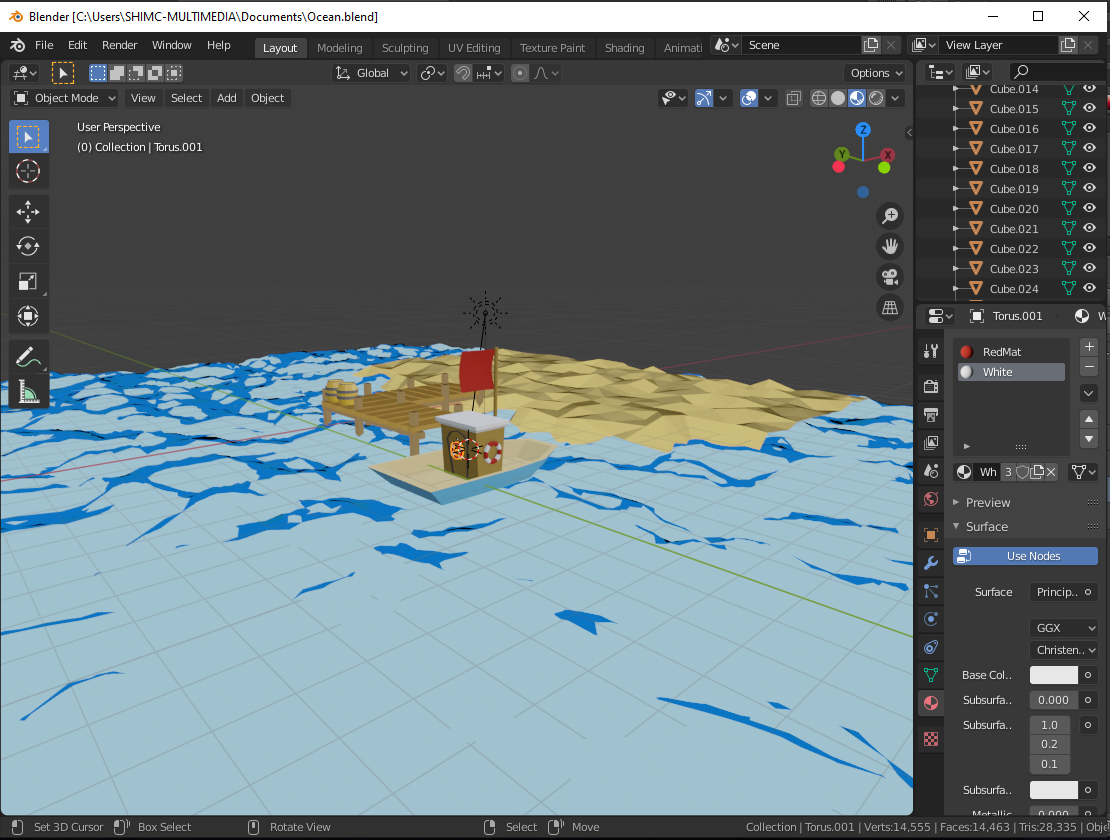
Task: Click the Use Nodes button
Action: (1025, 555)
